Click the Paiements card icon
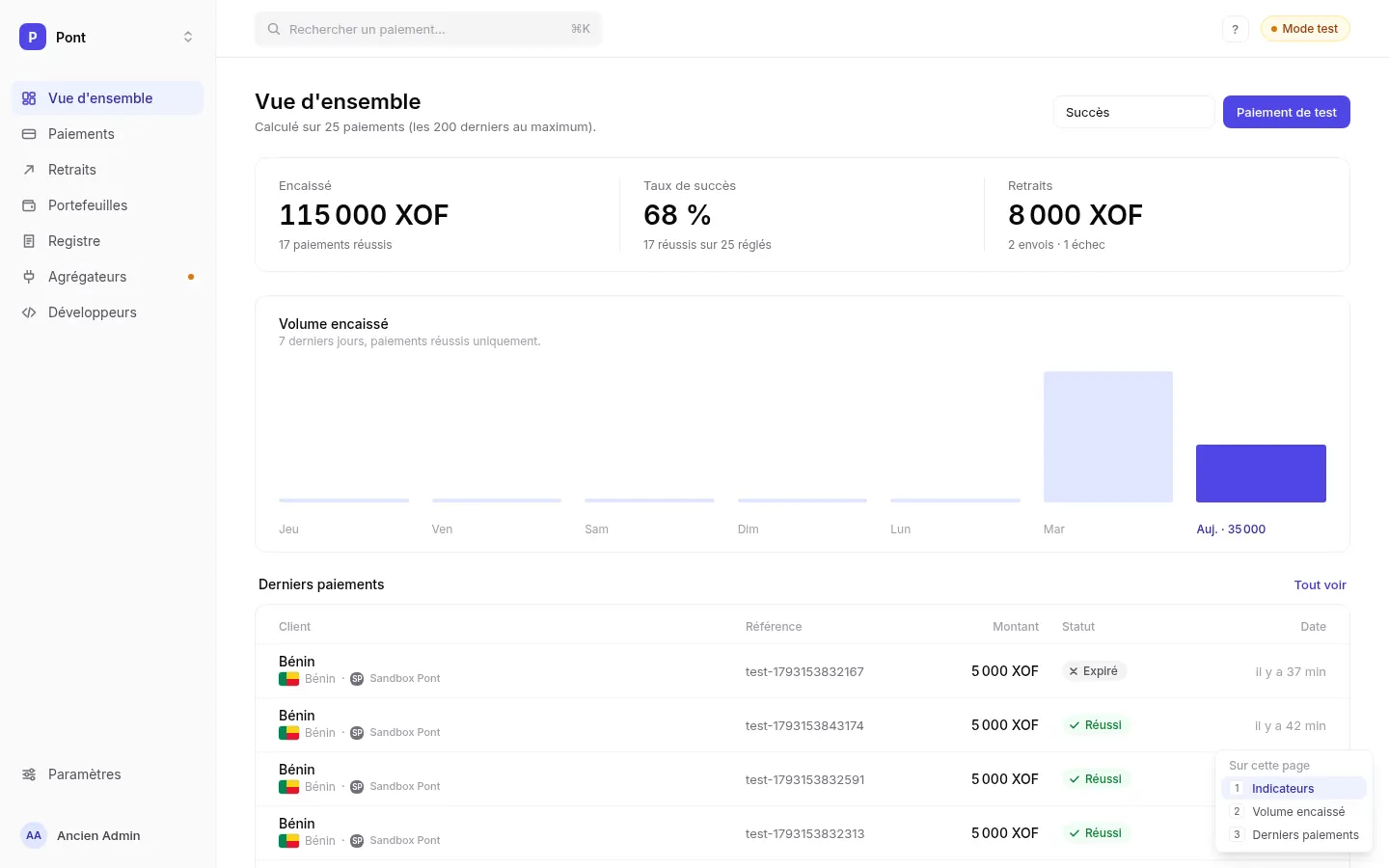The height and width of the screenshot is (868, 1389). click(x=29, y=134)
